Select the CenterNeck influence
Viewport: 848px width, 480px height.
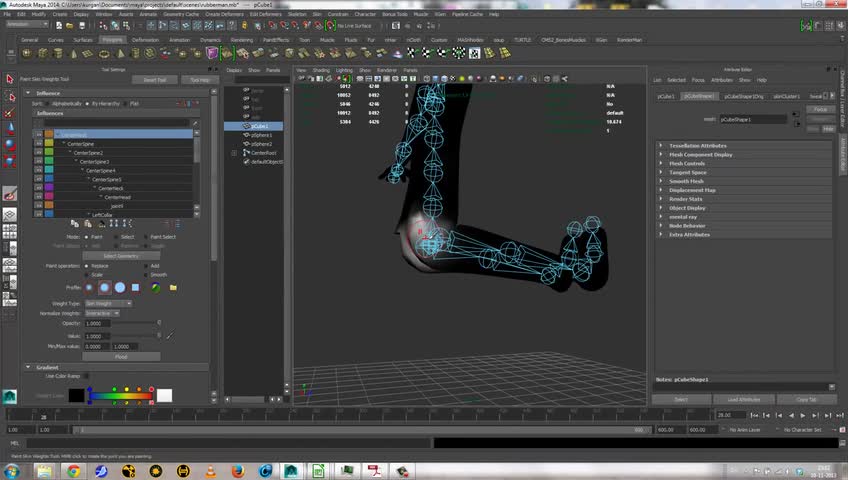[x=112, y=188]
